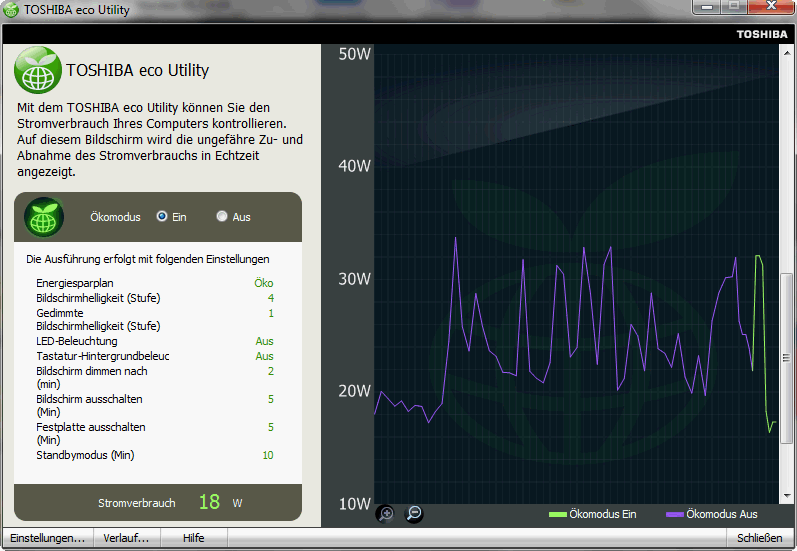Viewport: 797px width, 551px height.
Task: Click the Ökomodus Aus legend text
Action: coord(722,514)
